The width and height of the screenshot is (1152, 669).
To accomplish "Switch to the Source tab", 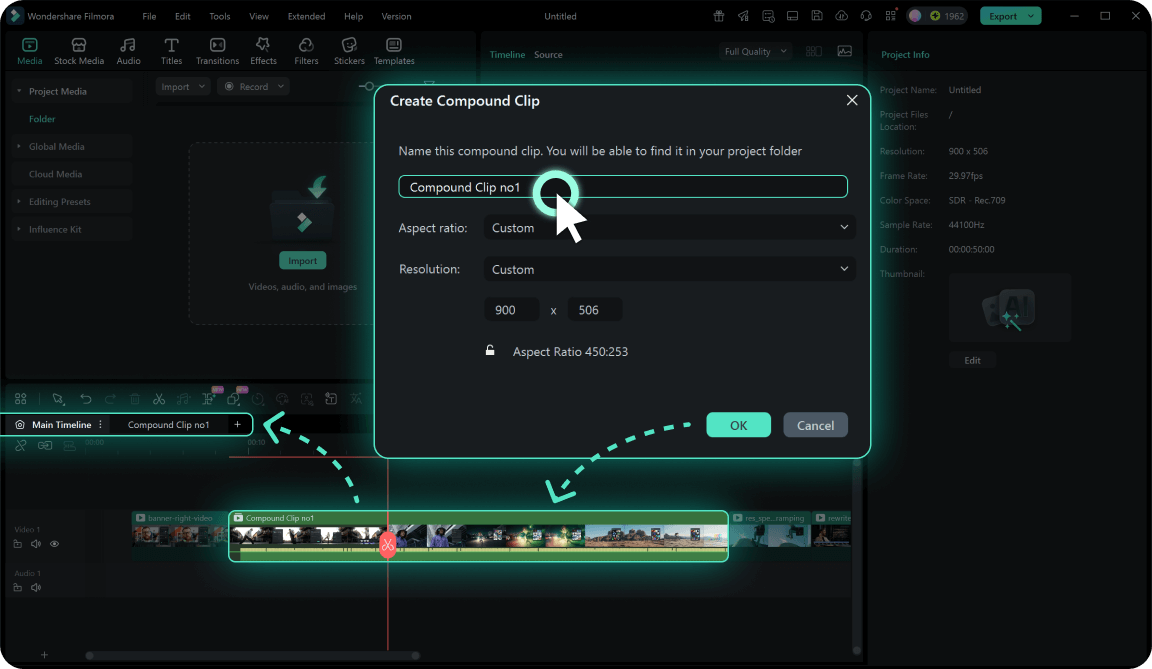I will 548,54.
